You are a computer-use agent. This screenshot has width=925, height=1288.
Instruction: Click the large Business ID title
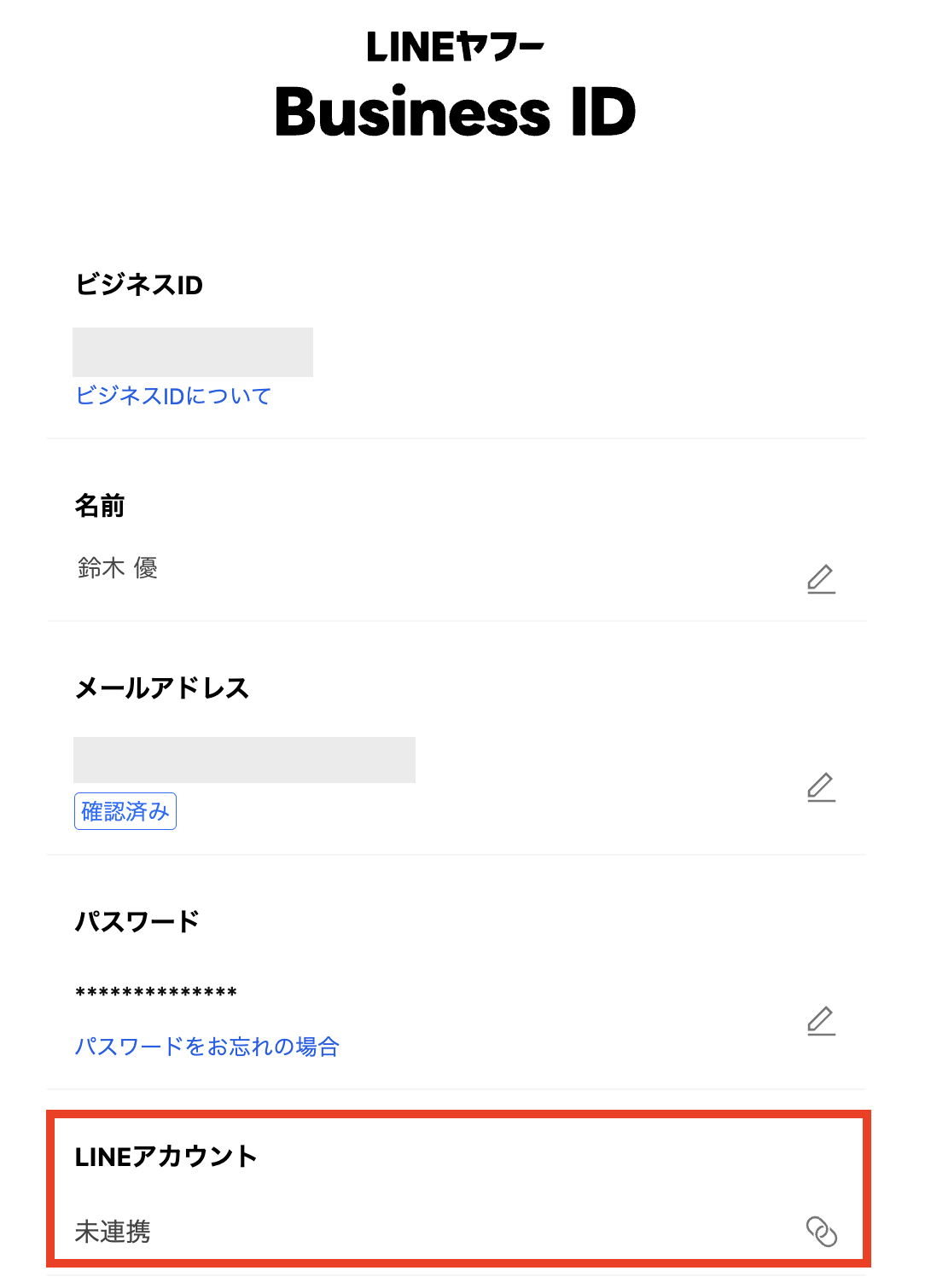tap(455, 112)
